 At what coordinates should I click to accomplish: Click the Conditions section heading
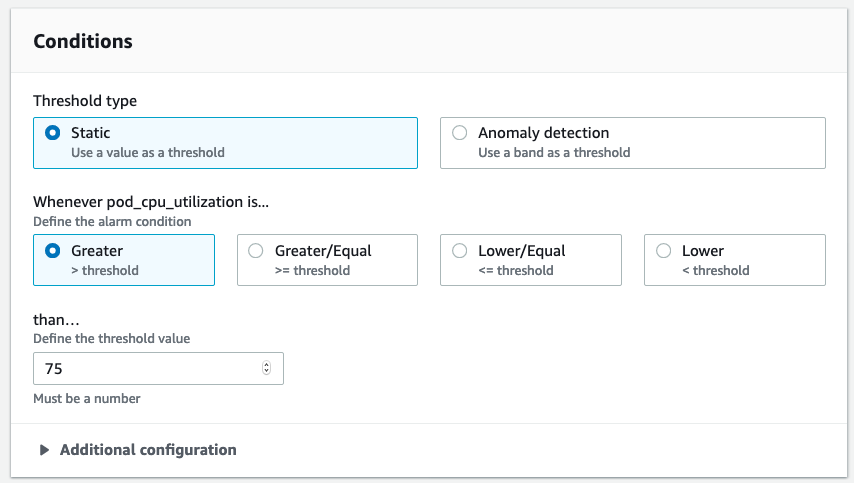pos(83,42)
